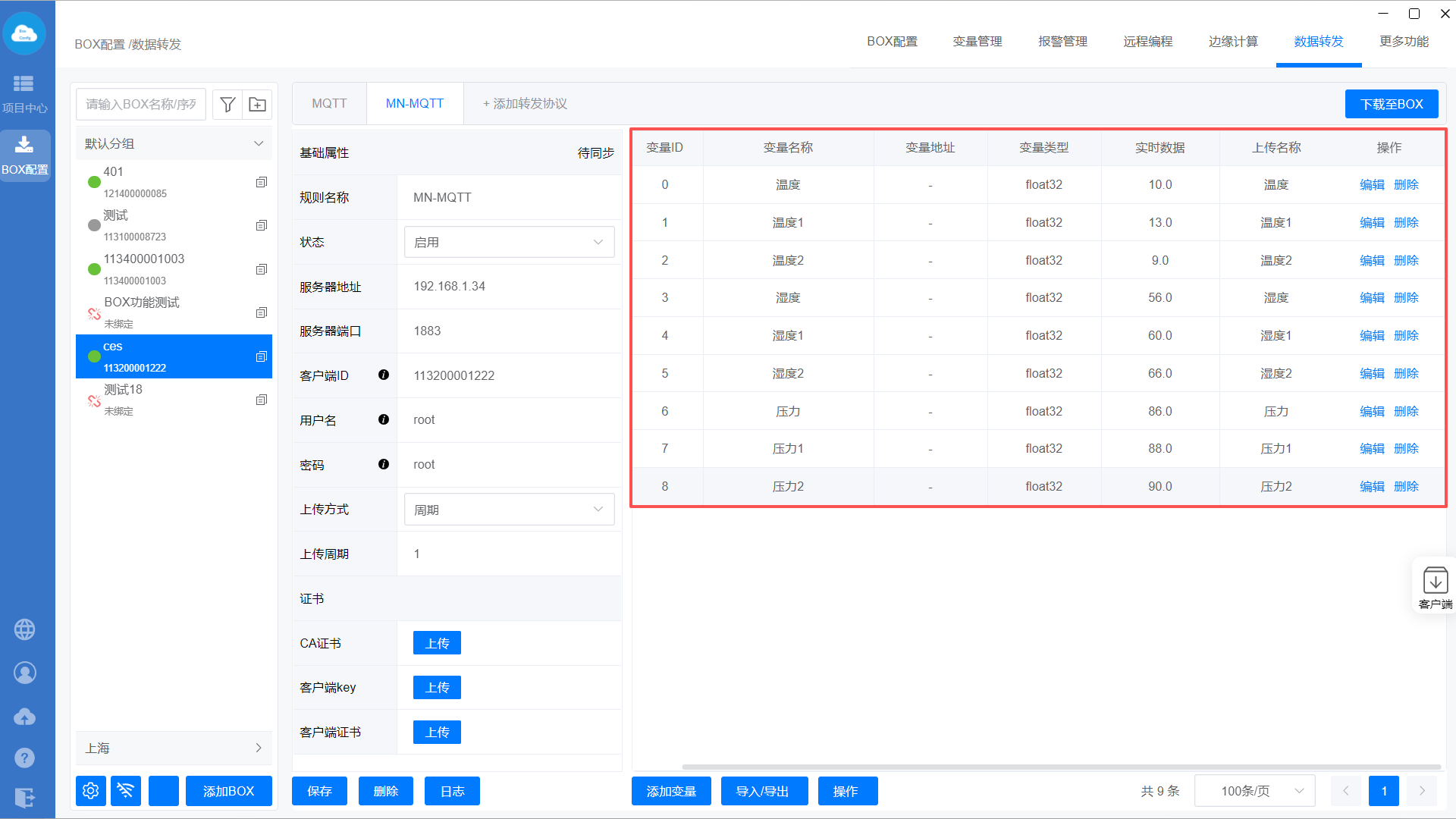Collapse the 默认分组 group
This screenshot has width=1456, height=819.
click(259, 144)
